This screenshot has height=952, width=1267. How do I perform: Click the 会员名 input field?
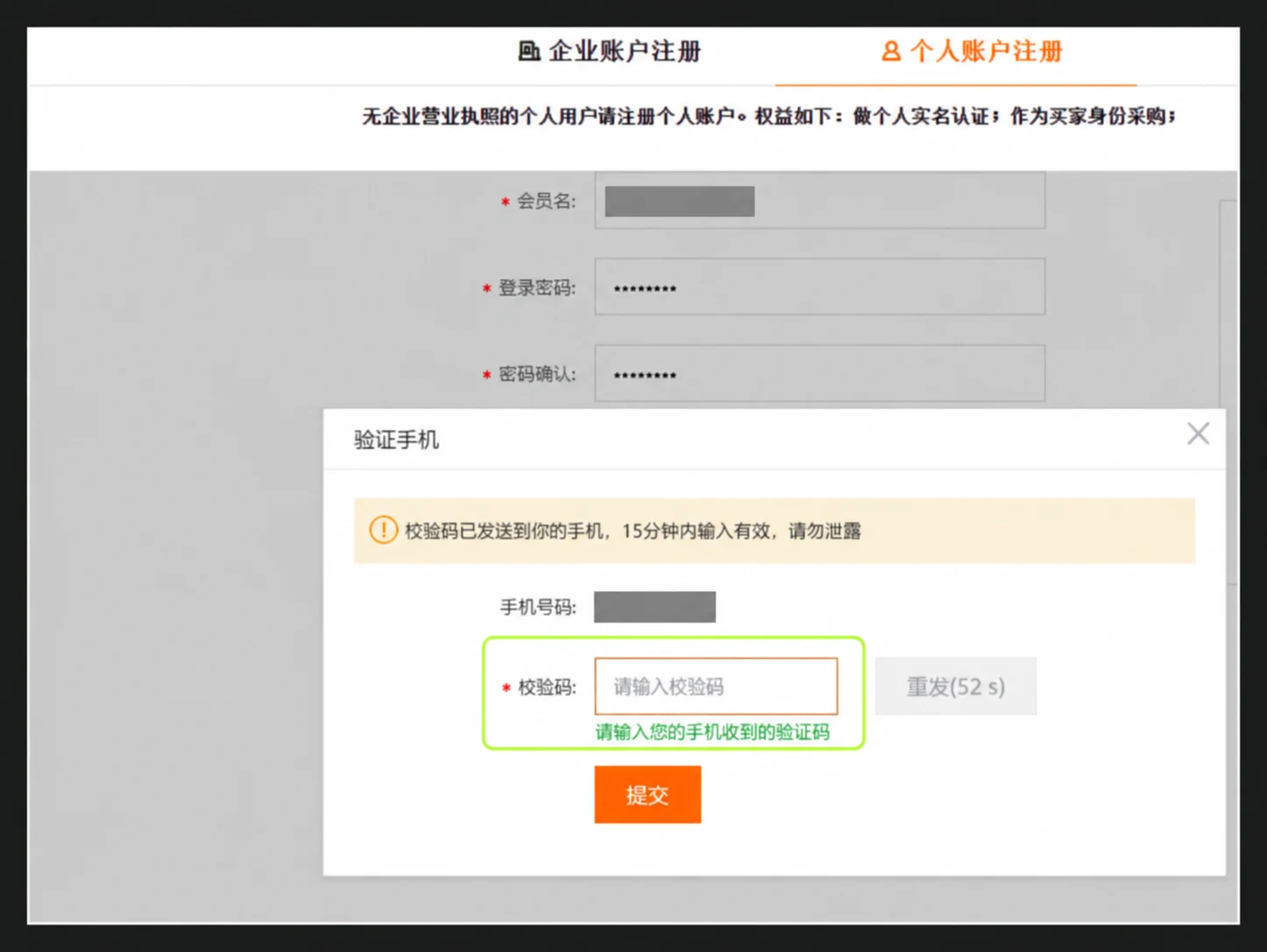pos(820,201)
